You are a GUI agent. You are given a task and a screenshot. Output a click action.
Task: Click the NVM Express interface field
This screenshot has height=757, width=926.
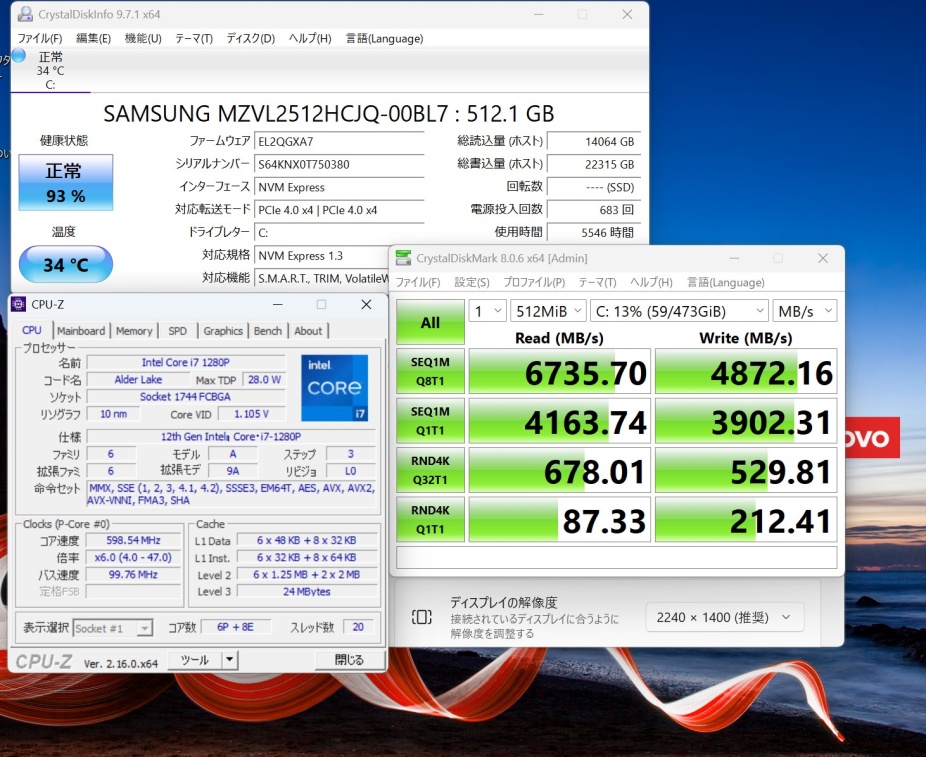[339, 187]
